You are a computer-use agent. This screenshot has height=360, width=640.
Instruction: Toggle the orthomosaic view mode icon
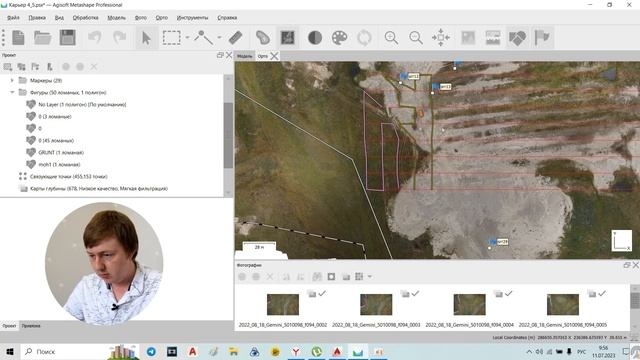click(288, 38)
